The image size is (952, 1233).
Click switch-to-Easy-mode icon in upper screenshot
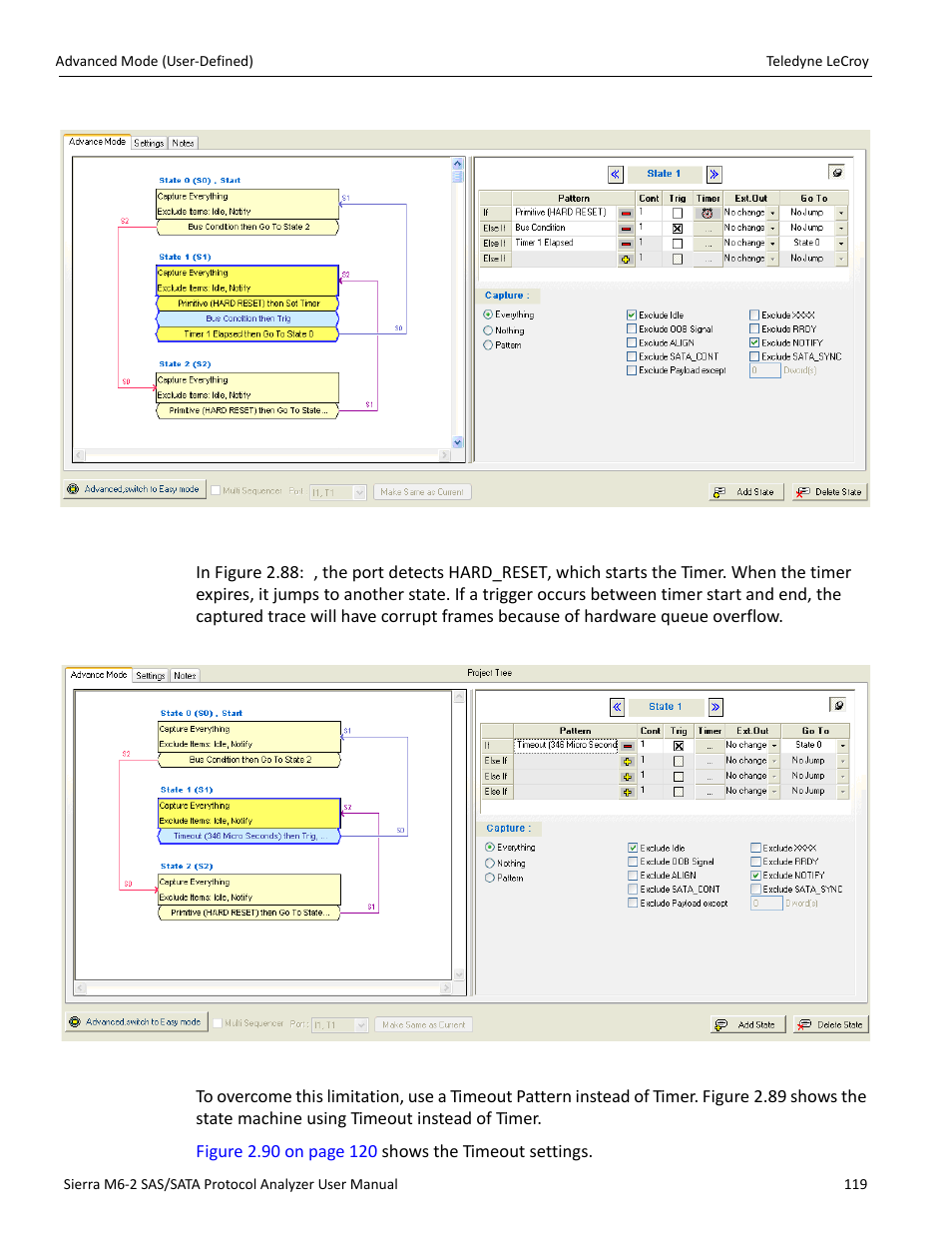coord(73,489)
